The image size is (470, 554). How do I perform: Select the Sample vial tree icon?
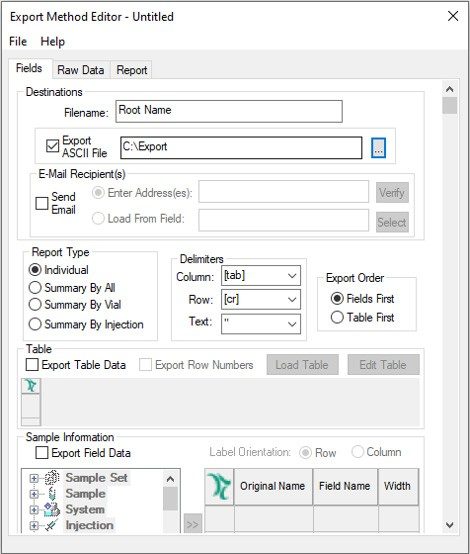click(52, 494)
